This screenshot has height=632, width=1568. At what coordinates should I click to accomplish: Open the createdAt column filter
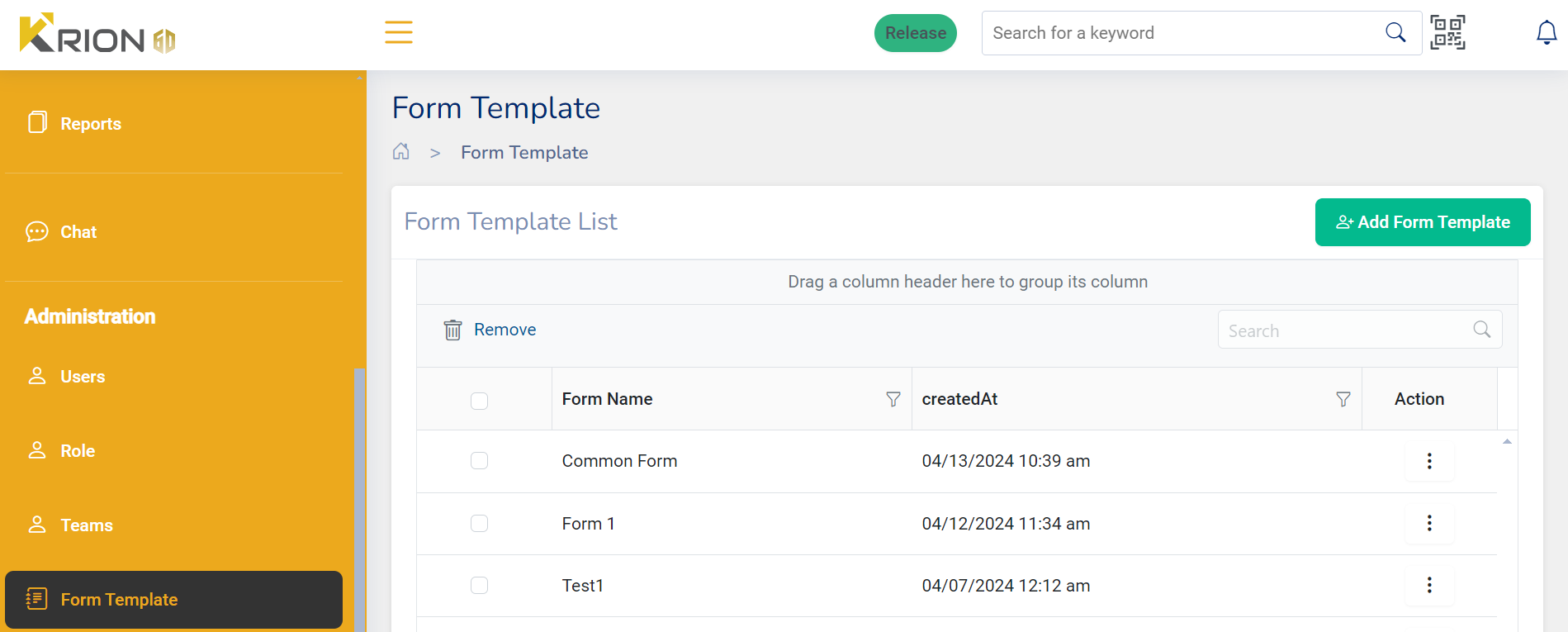pyautogui.click(x=1343, y=400)
